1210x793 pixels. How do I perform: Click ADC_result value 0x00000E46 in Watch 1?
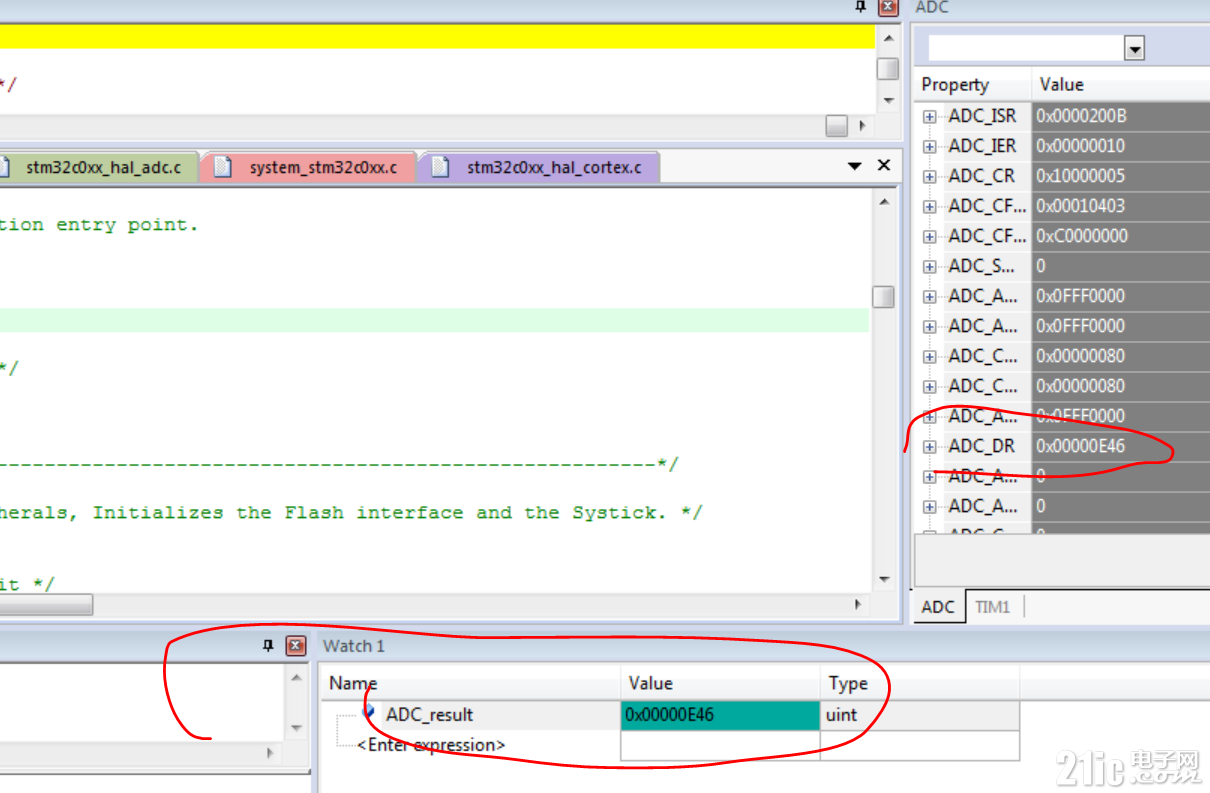[x=720, y=715]
